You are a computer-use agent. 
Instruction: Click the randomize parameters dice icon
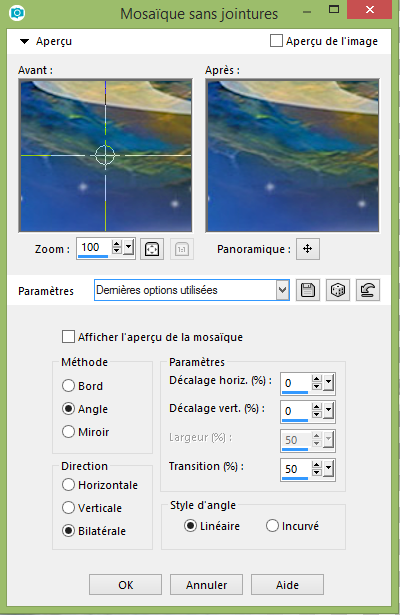tap(338, 290)
